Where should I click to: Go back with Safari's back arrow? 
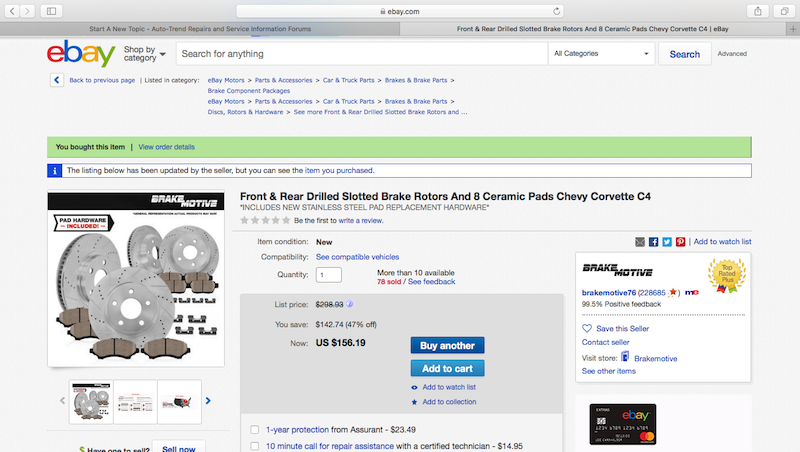(x=12, y=11)
